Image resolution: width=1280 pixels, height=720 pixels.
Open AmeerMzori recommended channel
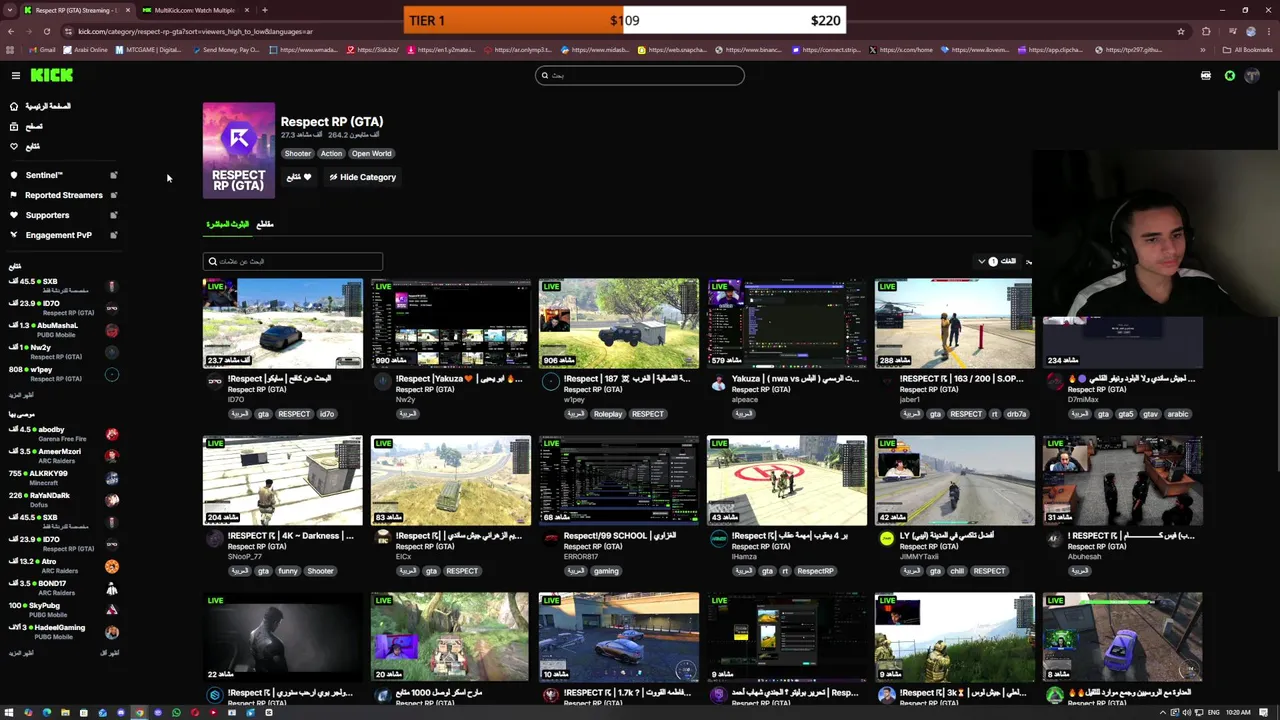(x=63, y=456)
